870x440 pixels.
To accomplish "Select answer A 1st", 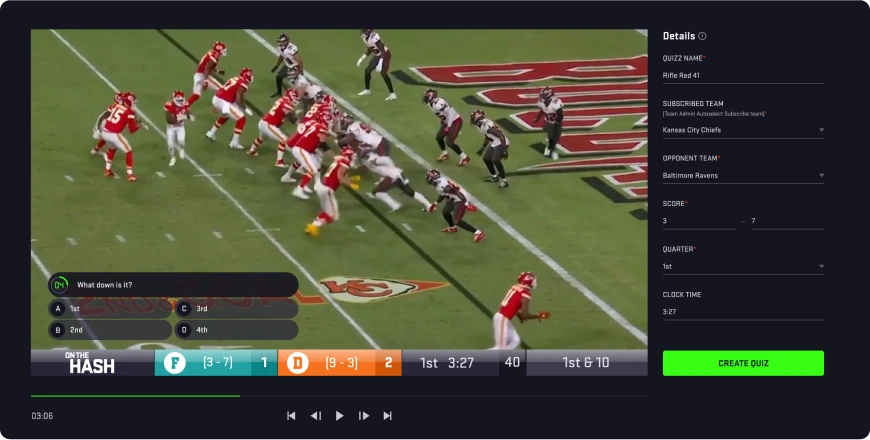I will pyautogui.click(x=110, y=308).
